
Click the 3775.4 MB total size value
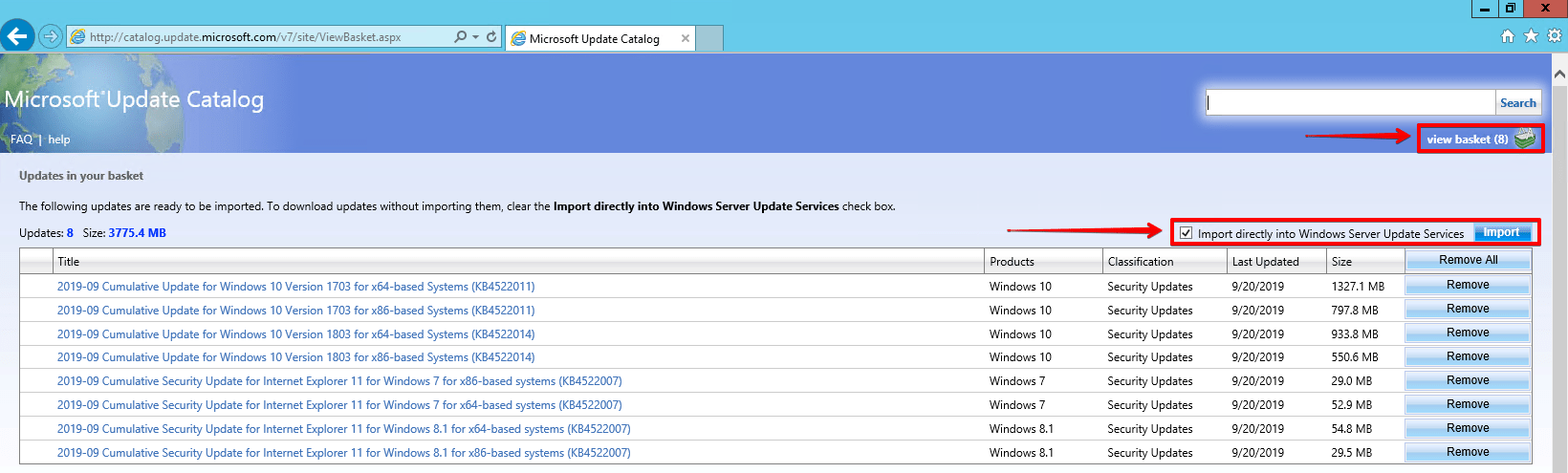tap(137, 233)
